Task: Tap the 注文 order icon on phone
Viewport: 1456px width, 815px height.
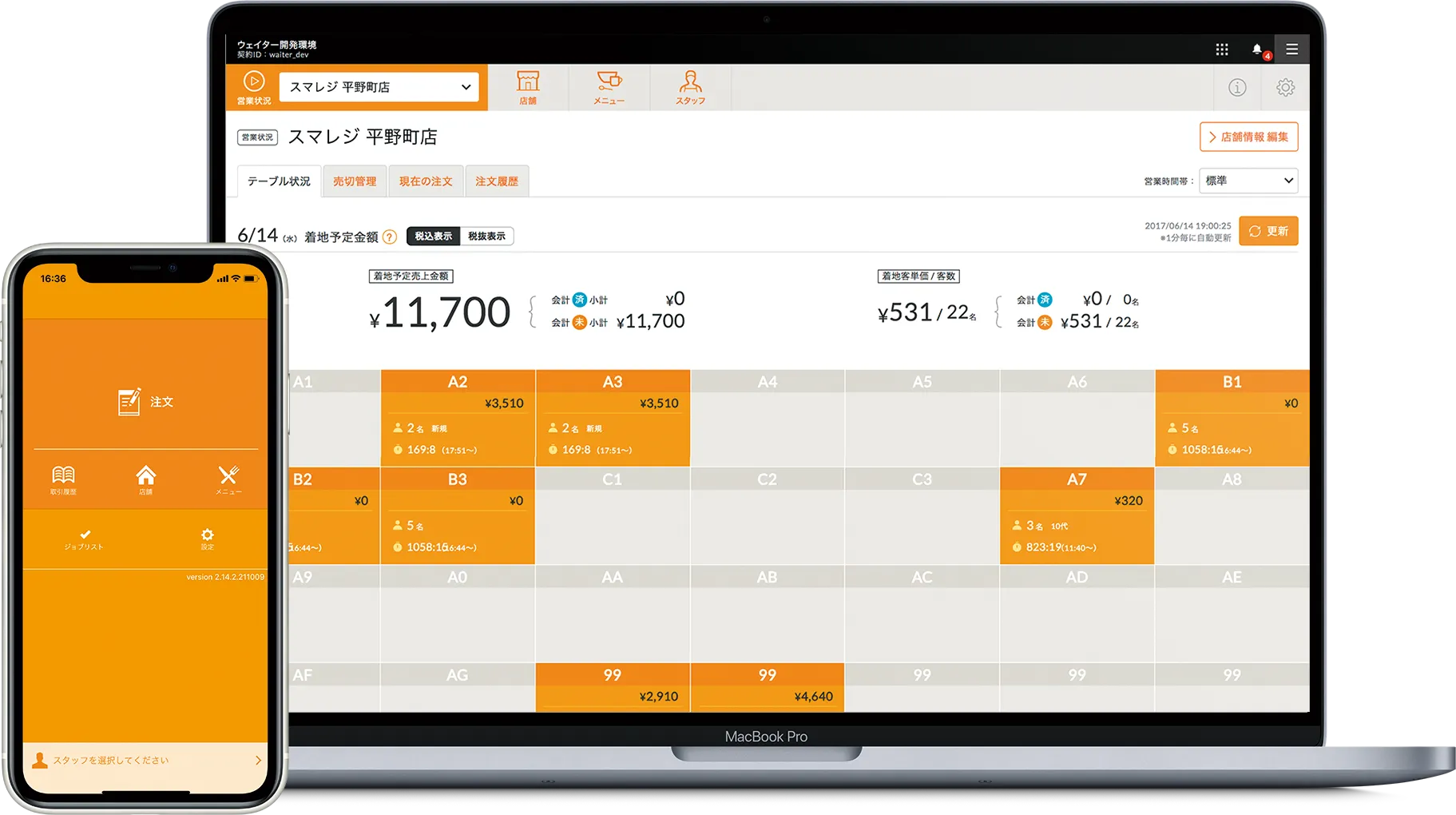Action: pos(145,402)
